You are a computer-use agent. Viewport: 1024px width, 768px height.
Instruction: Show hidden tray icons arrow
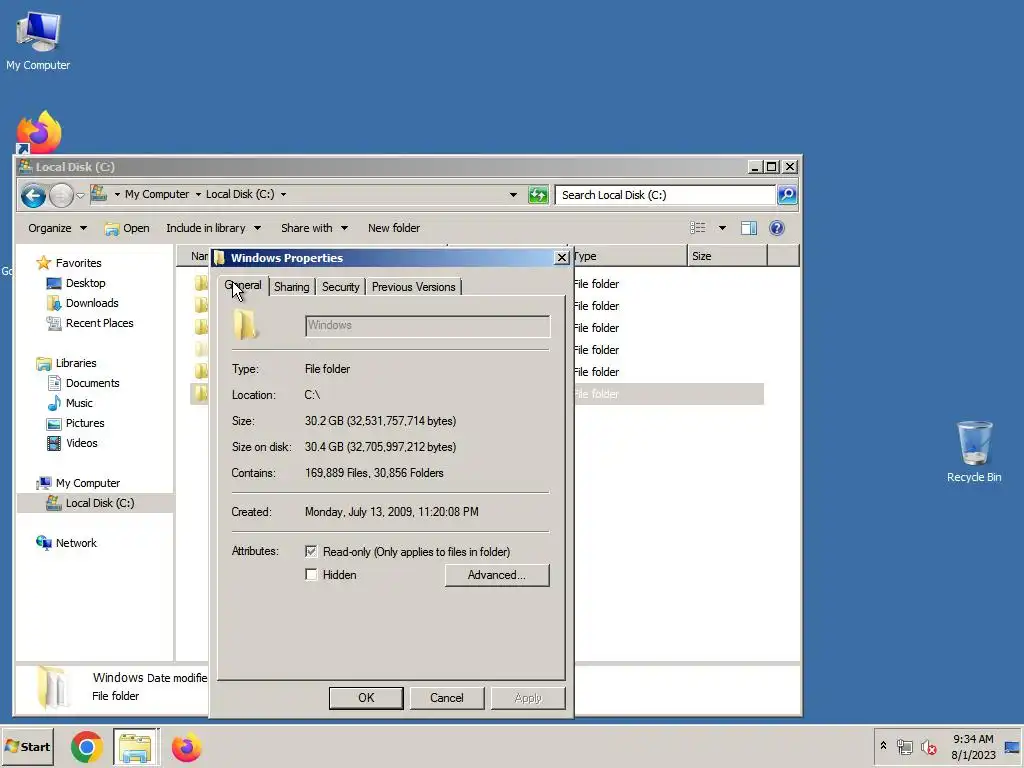(883, 745)
